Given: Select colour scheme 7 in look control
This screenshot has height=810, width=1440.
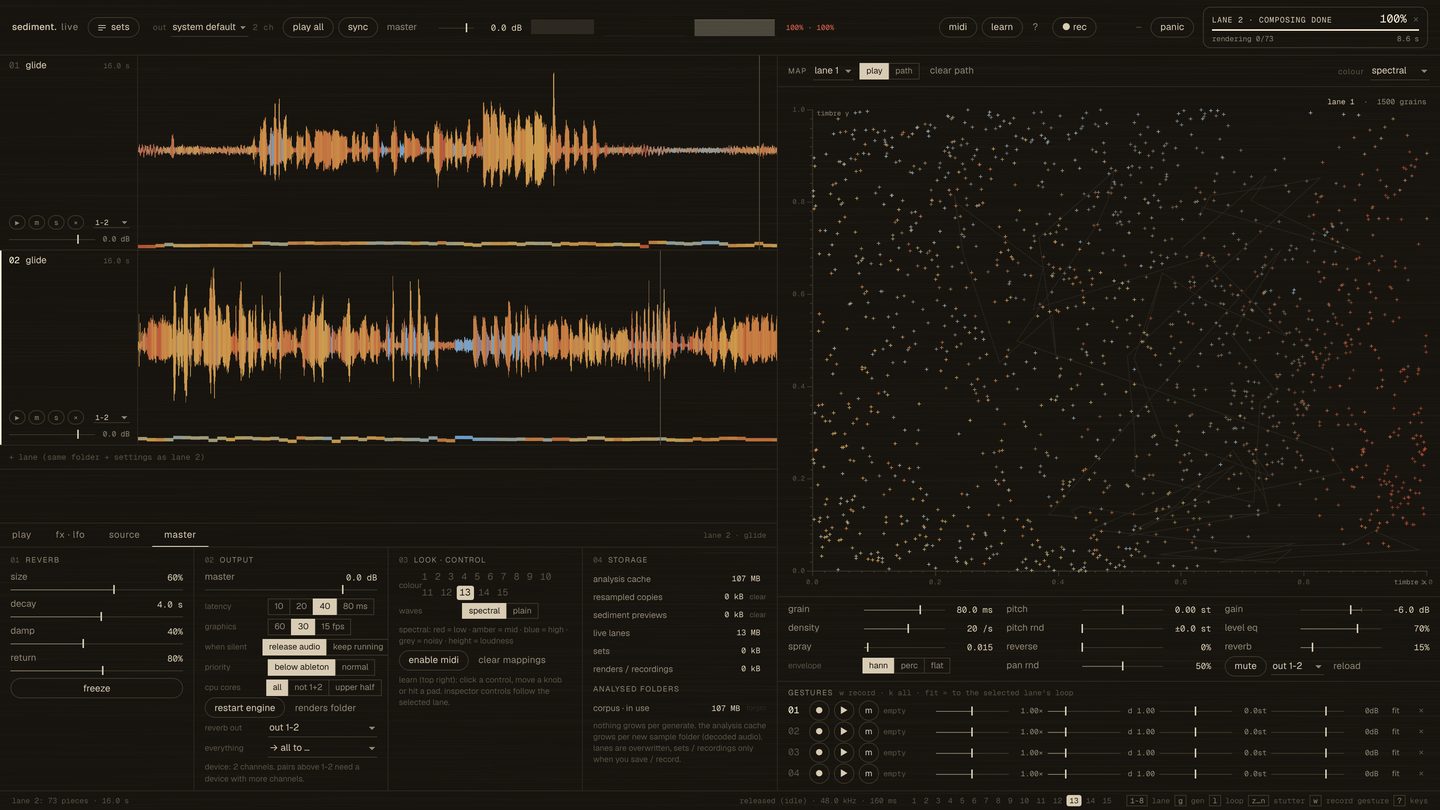Looking at the screenshot, I should [503, 577].
